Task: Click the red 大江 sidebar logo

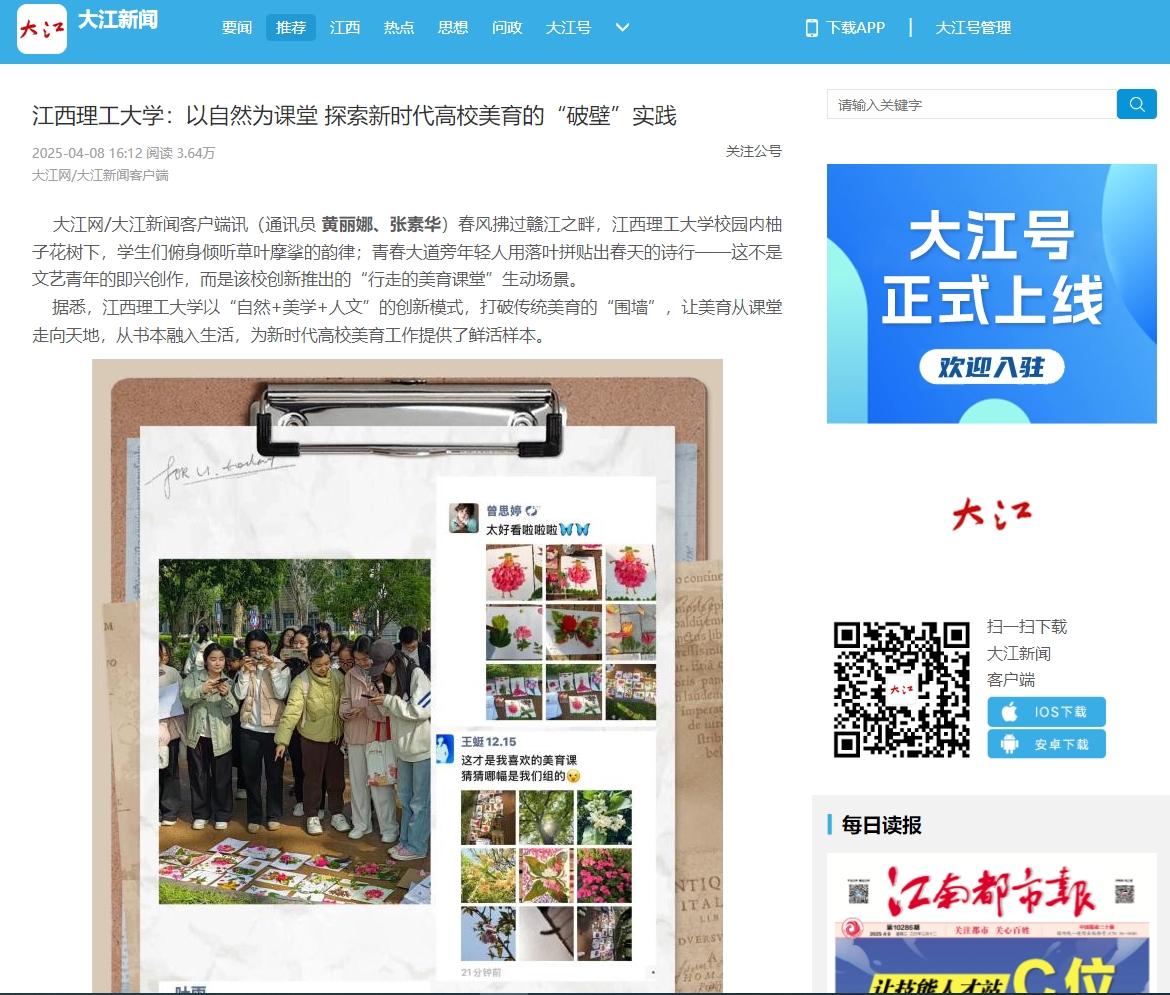Action: (x=991, y=514)
